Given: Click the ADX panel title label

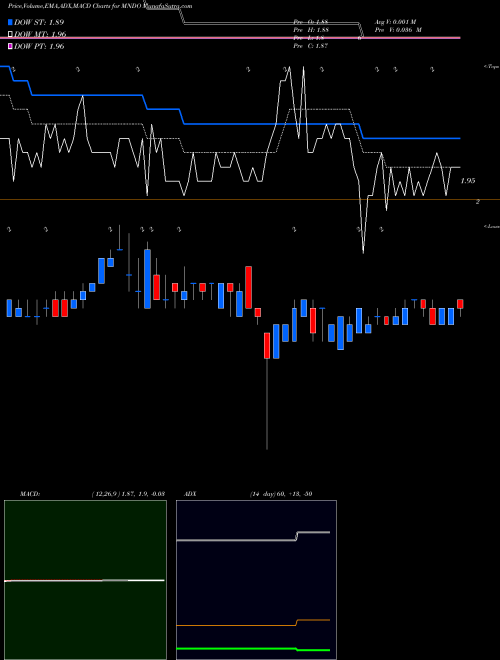Looking at the screenshot, I should (x=191, y=494).
